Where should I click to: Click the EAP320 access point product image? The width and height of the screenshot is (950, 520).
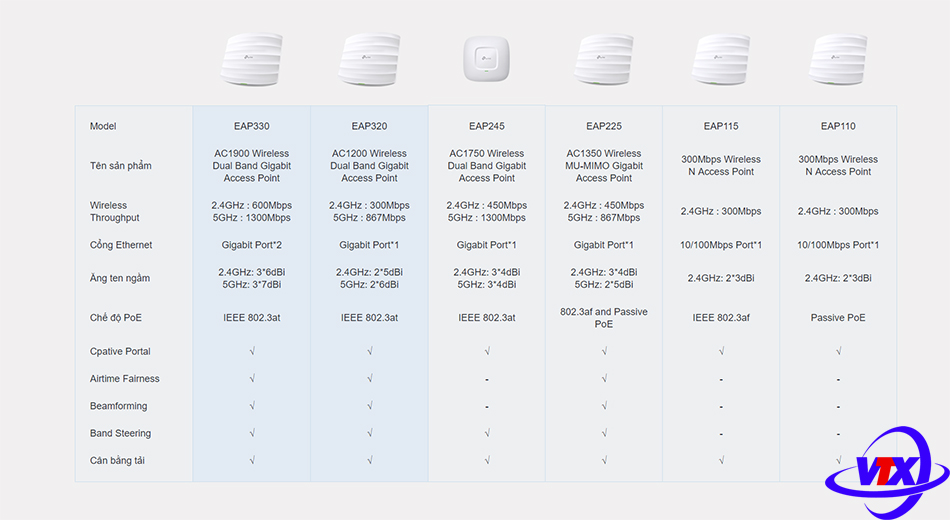369,59
